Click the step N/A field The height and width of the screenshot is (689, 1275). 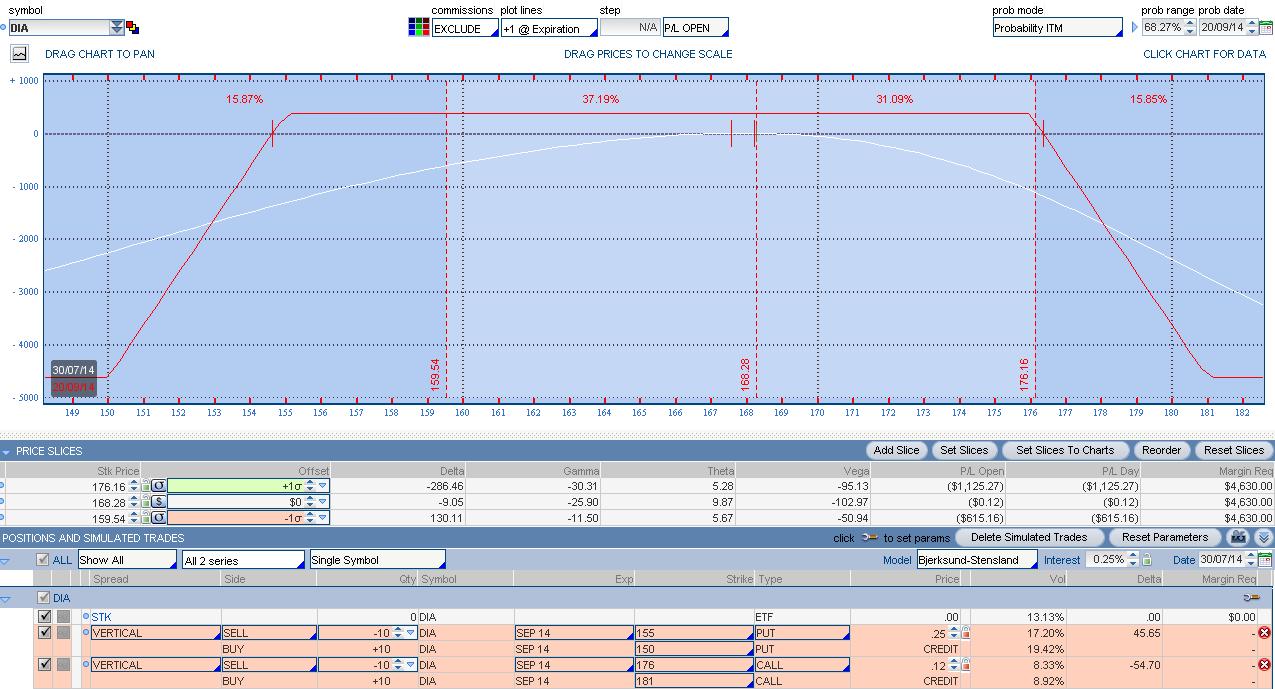pos(629,28)
